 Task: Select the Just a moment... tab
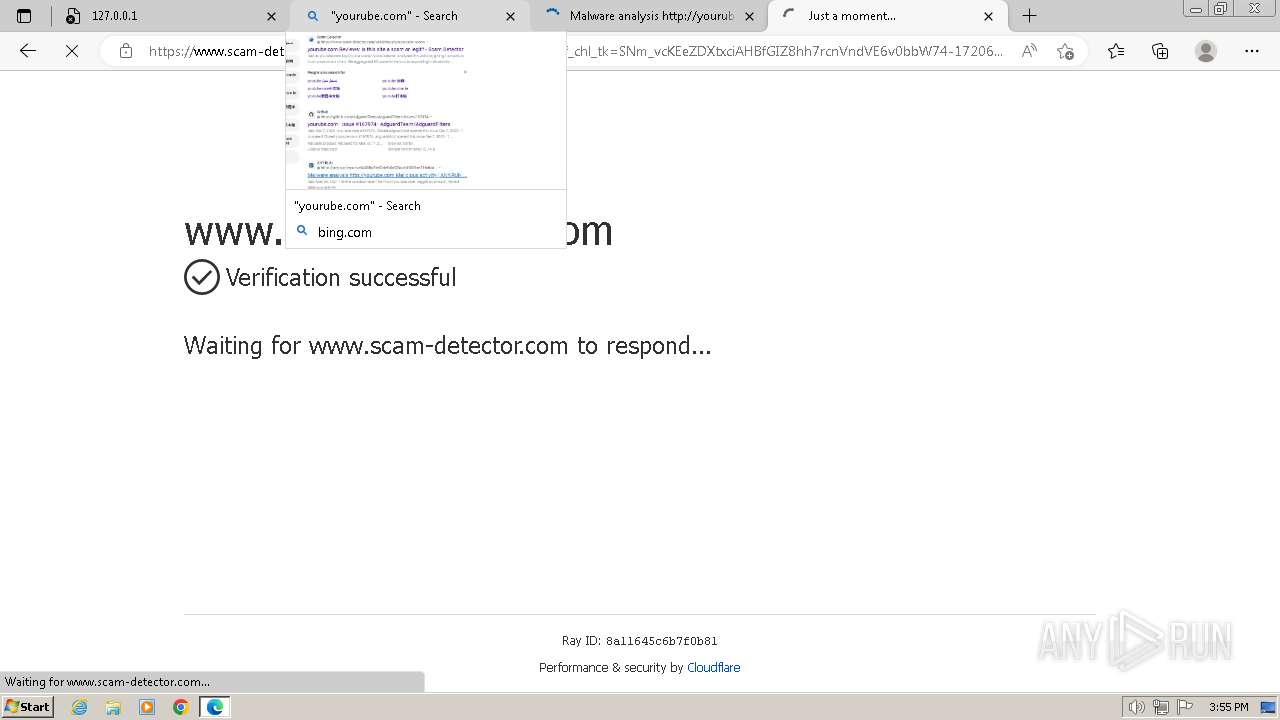[886, 16]
